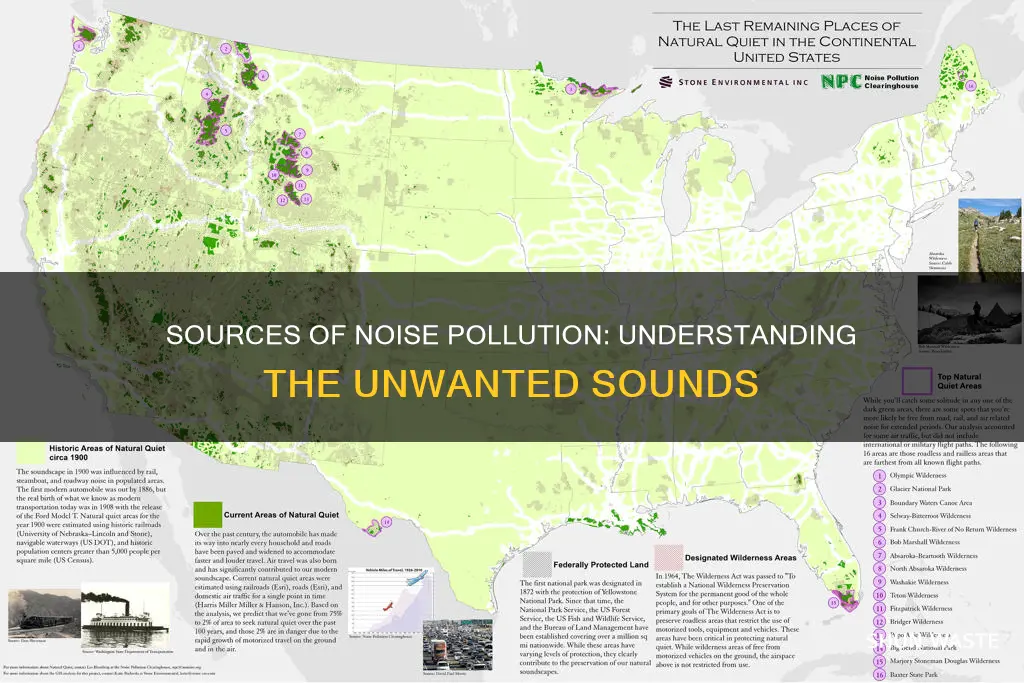Select the Designated Wilderness Areas pink swatch
The image size is (1024, 683).
669,557
